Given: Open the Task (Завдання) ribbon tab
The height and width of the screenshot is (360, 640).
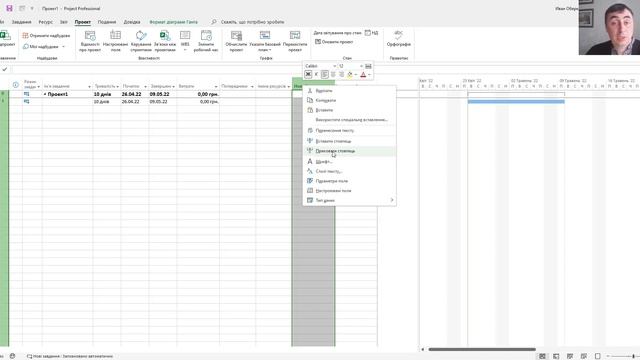Looking at the screenshot, I should [21, 22].
